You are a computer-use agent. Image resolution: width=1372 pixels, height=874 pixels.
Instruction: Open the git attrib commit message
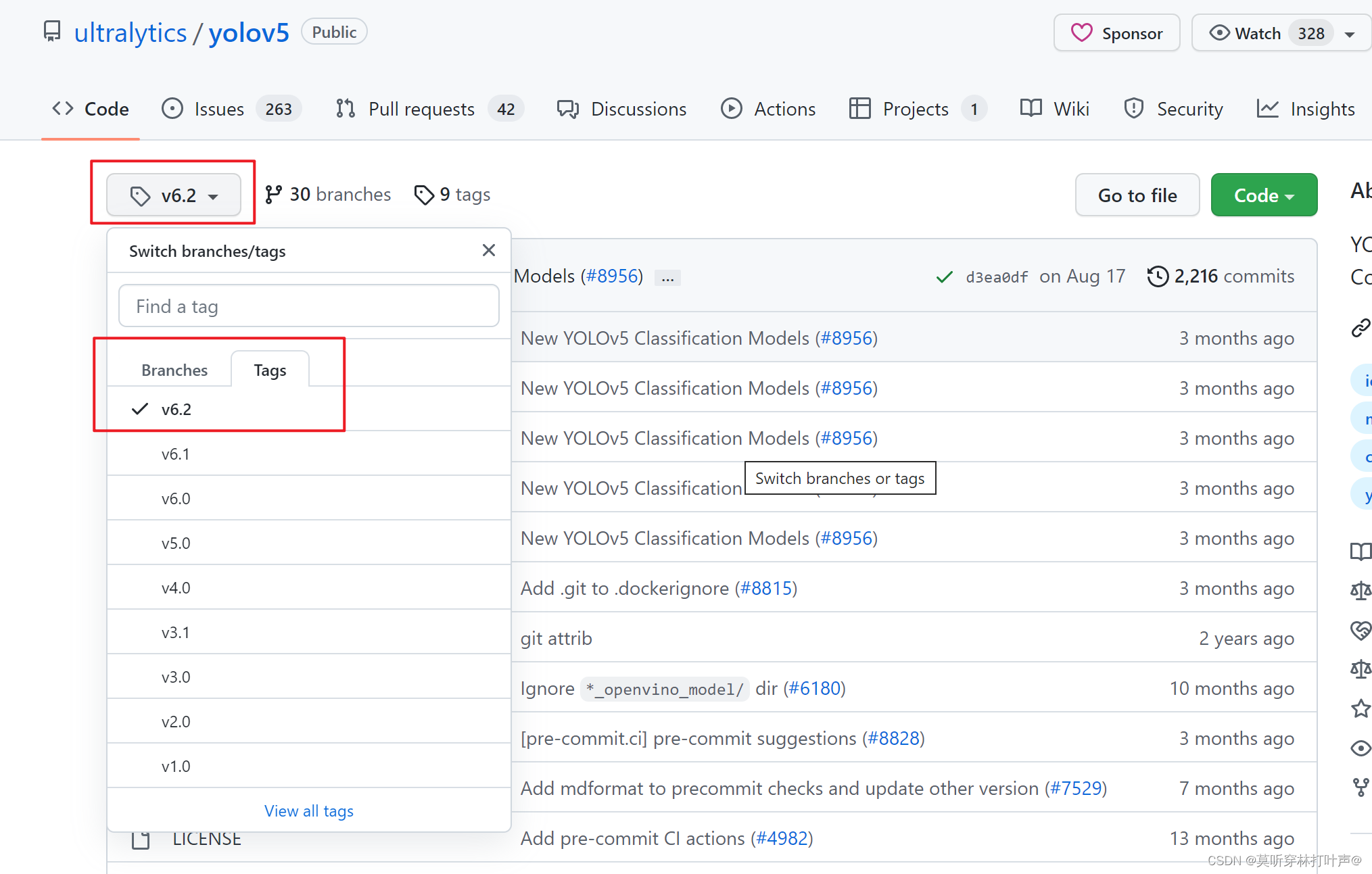[x=556, y=638]
